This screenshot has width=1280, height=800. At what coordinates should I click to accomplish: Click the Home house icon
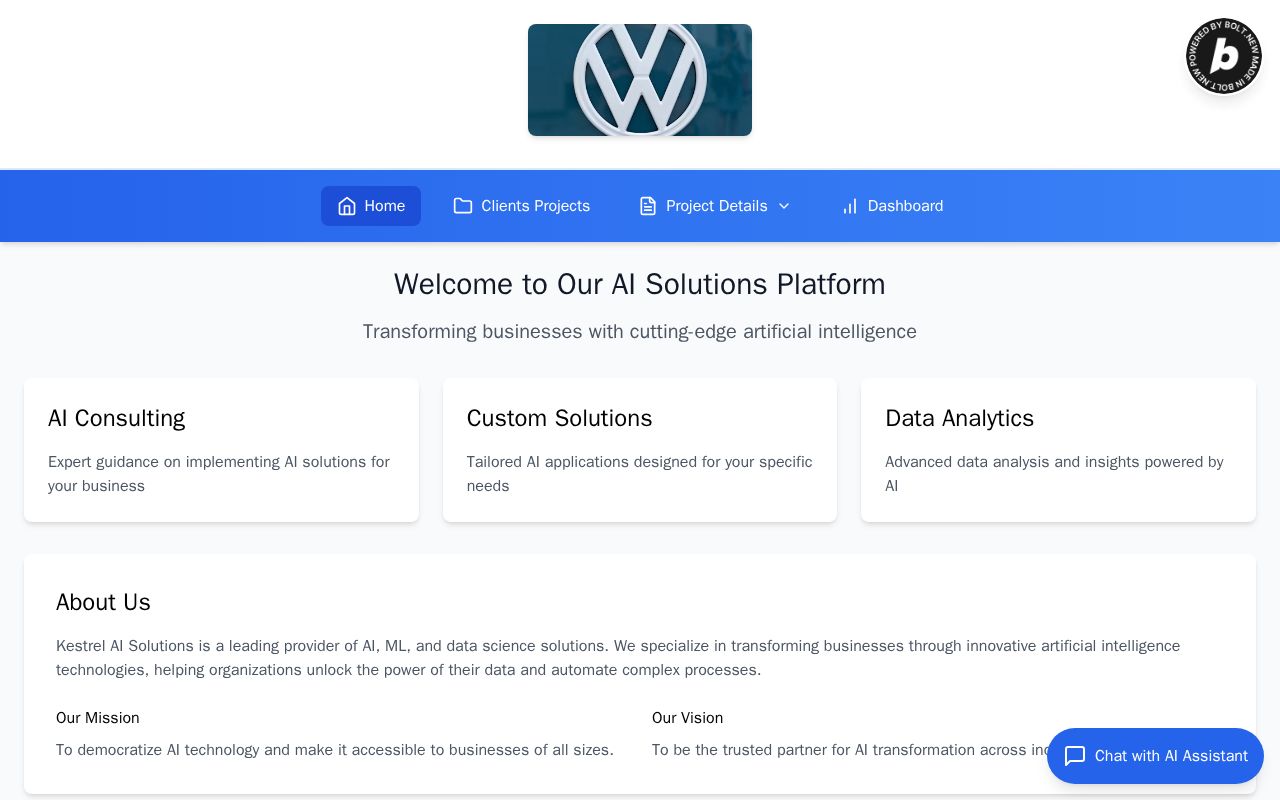pyautogui.click(x=347, y=206)
